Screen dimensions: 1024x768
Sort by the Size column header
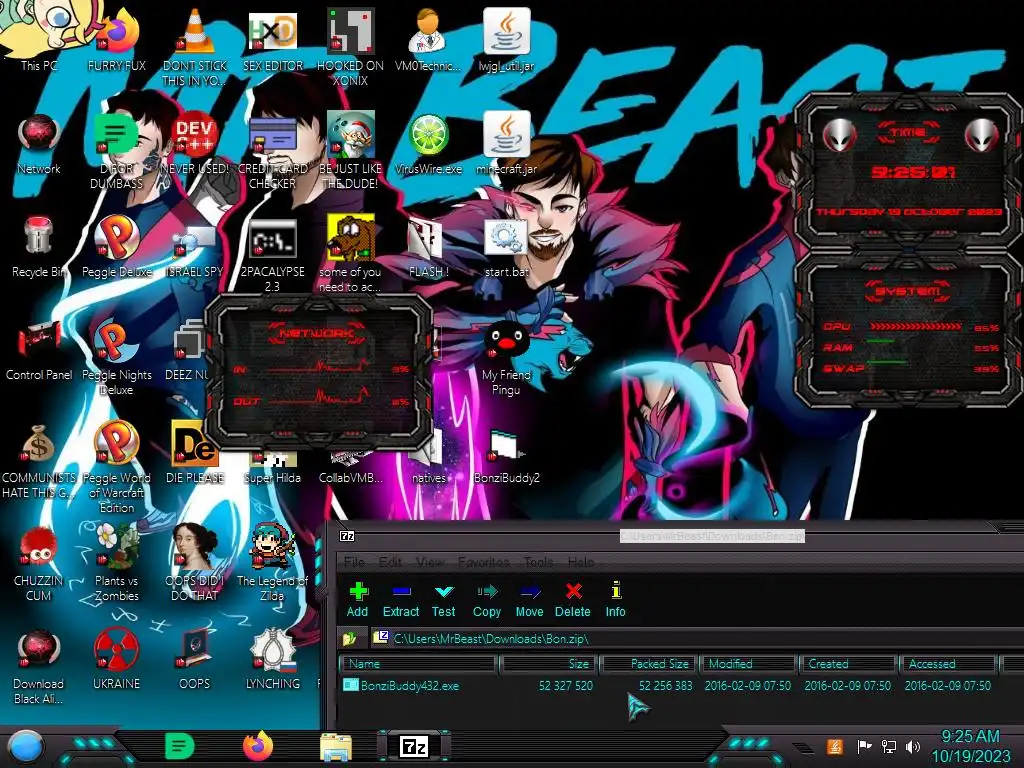(547, 664)
